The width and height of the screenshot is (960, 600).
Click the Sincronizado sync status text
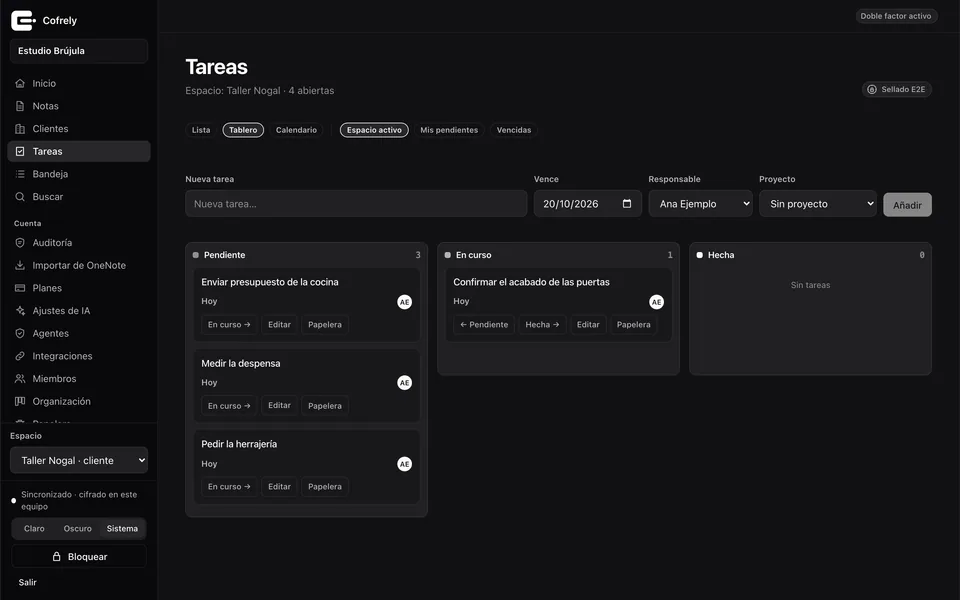(79, 500)
